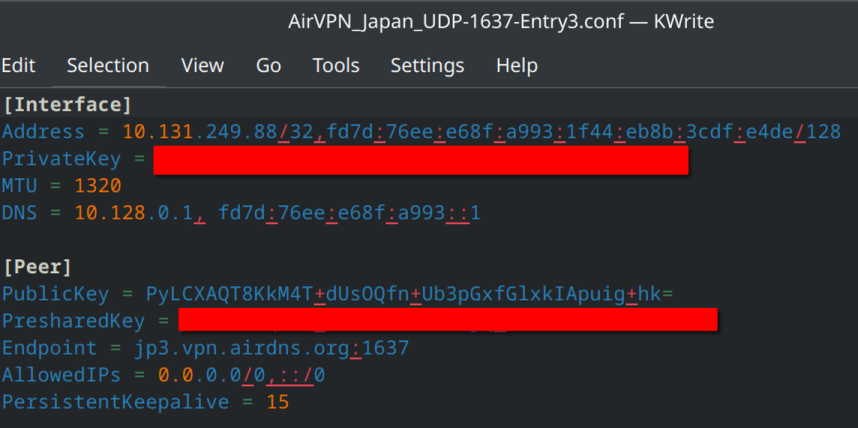Open the Tools menu
This screenshot has height=428, width=858.
coord(336,66)
